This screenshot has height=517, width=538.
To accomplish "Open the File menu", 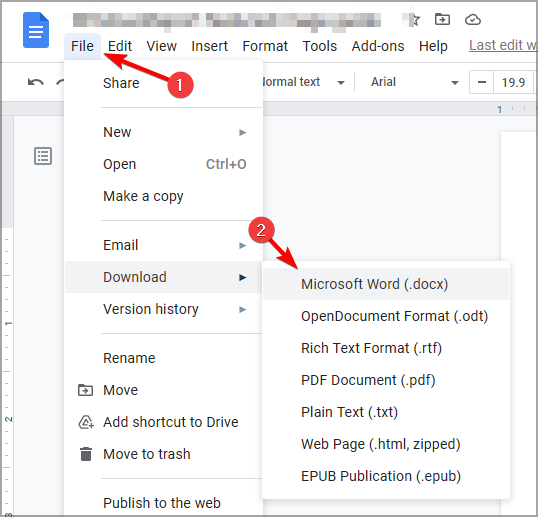I will click(x=82, y=46).
